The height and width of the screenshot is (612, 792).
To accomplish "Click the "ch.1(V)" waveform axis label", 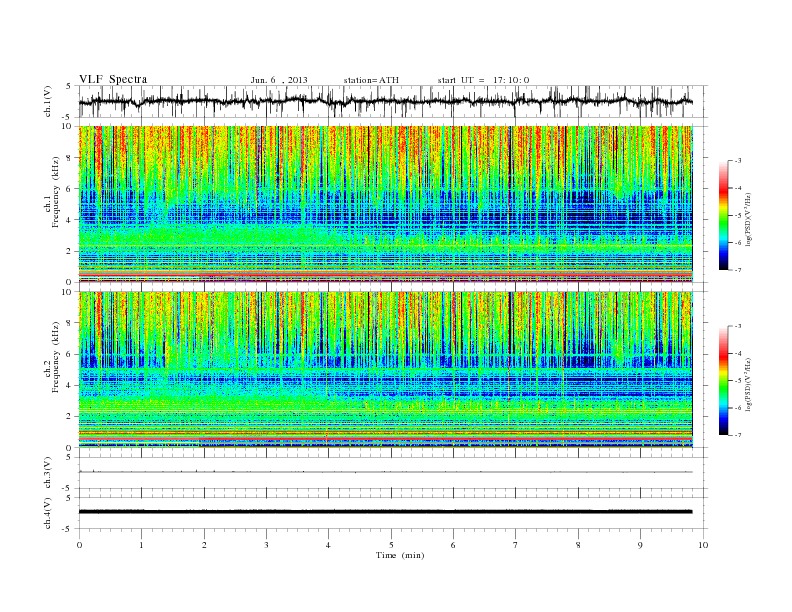I will 48,101.
